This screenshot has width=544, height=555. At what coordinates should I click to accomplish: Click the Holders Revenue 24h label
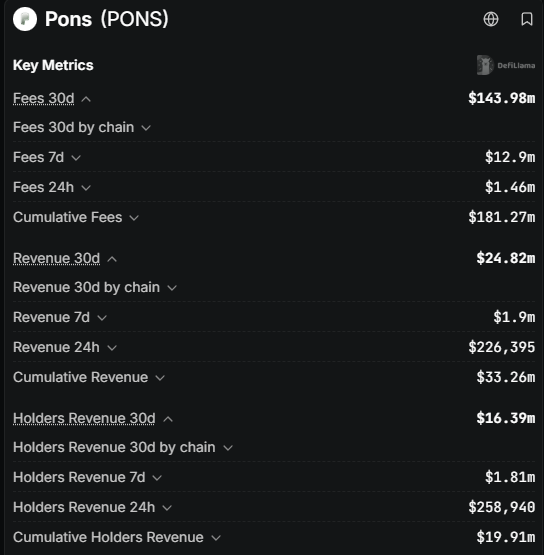point(84,507)
